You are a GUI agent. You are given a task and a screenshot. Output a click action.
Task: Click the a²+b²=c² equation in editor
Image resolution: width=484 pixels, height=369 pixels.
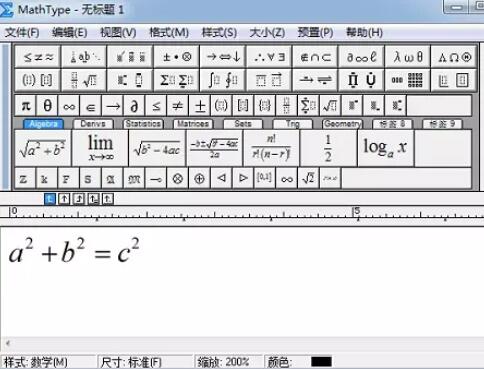(74, 251)
